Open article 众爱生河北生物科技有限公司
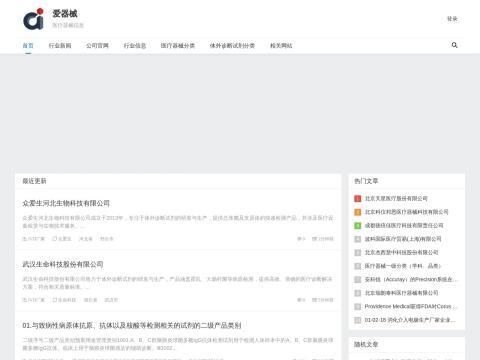Screen dimensions: 480x360 [66, 203]
